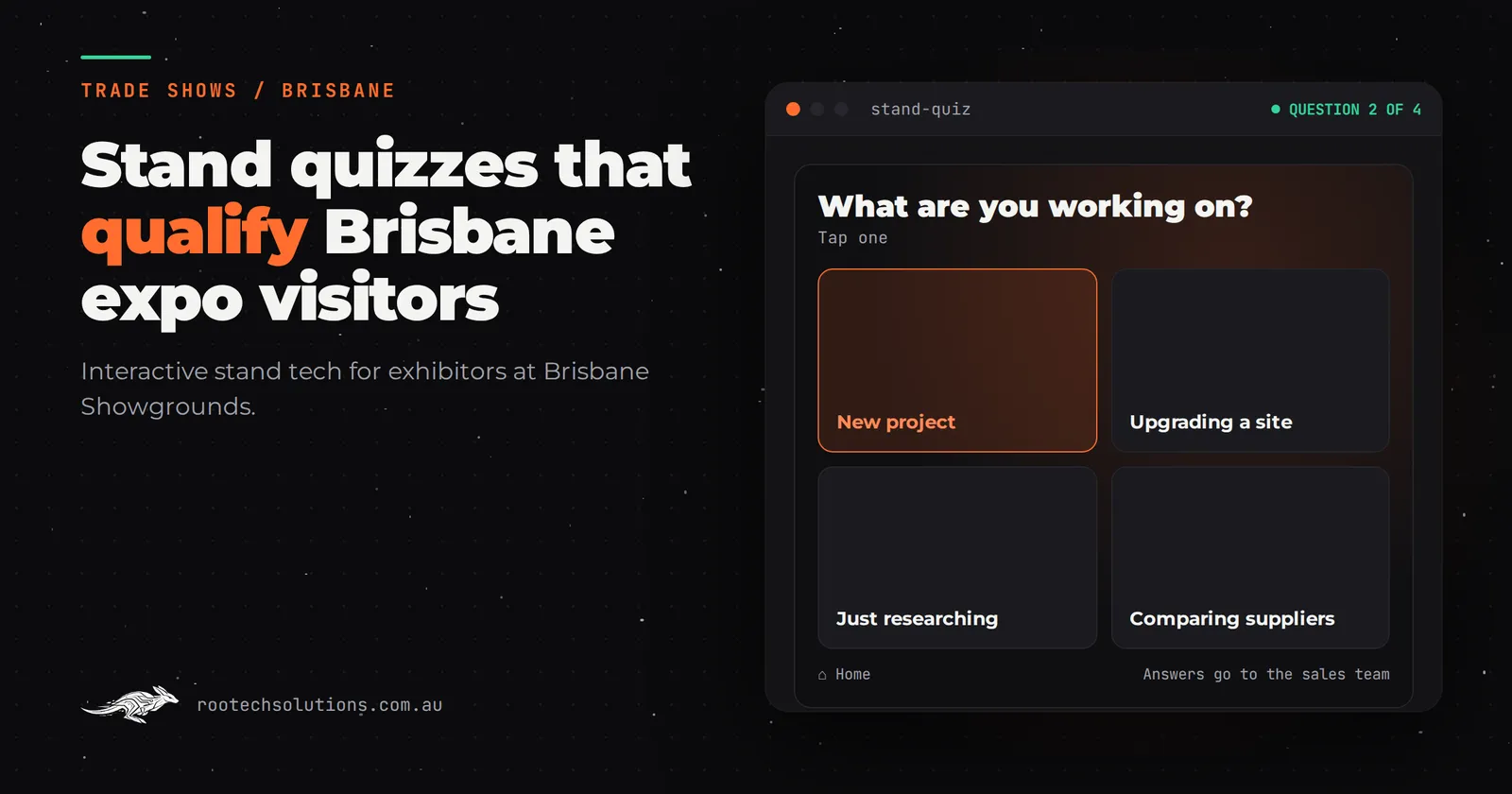This screenshot has height=794, width=1512.
Task: Go to Home in quiz footer
Action: coord(844,674)
